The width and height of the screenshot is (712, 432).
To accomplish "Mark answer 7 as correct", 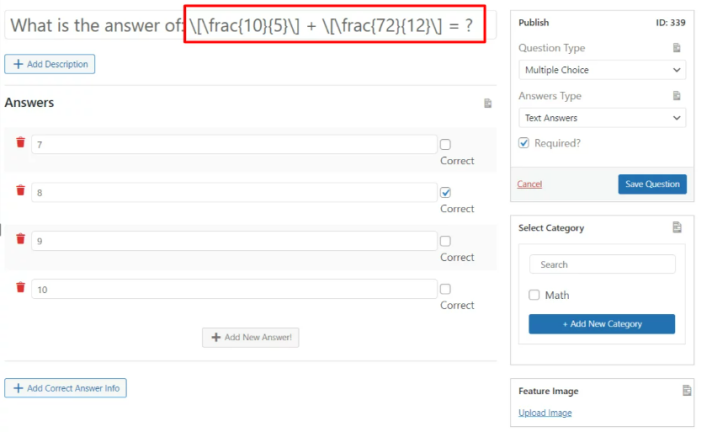I will click(446, 144).
